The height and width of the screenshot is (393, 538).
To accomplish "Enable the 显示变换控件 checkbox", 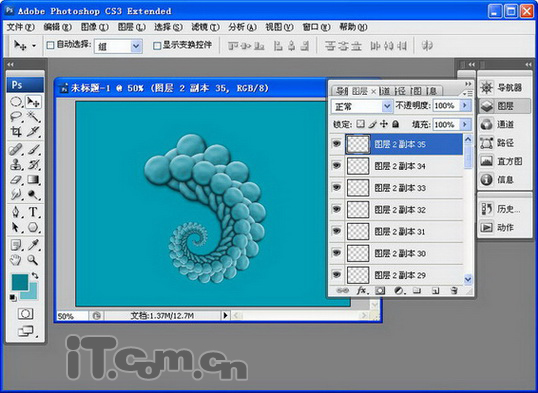I will (157, 45).
